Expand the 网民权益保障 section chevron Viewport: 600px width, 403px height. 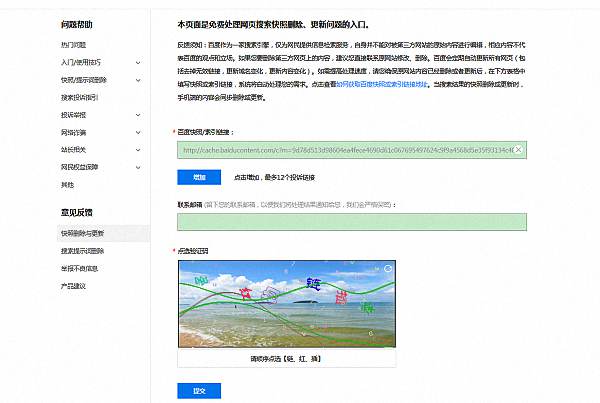pyautogui.click(x=138, y=167)
